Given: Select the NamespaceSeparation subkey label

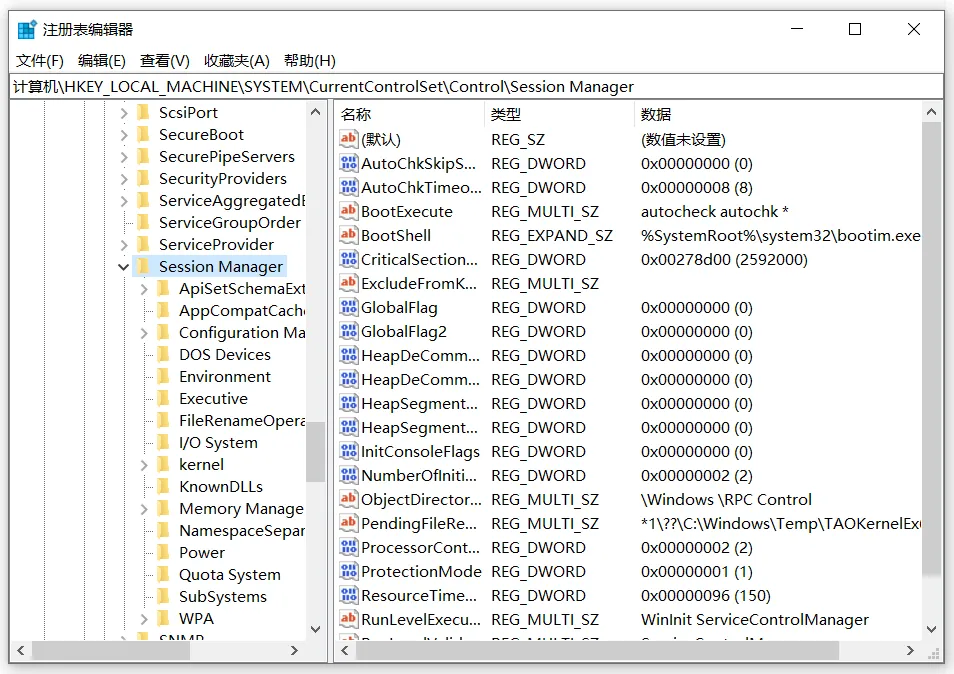Looking at the screenshot, I should 242,531.
